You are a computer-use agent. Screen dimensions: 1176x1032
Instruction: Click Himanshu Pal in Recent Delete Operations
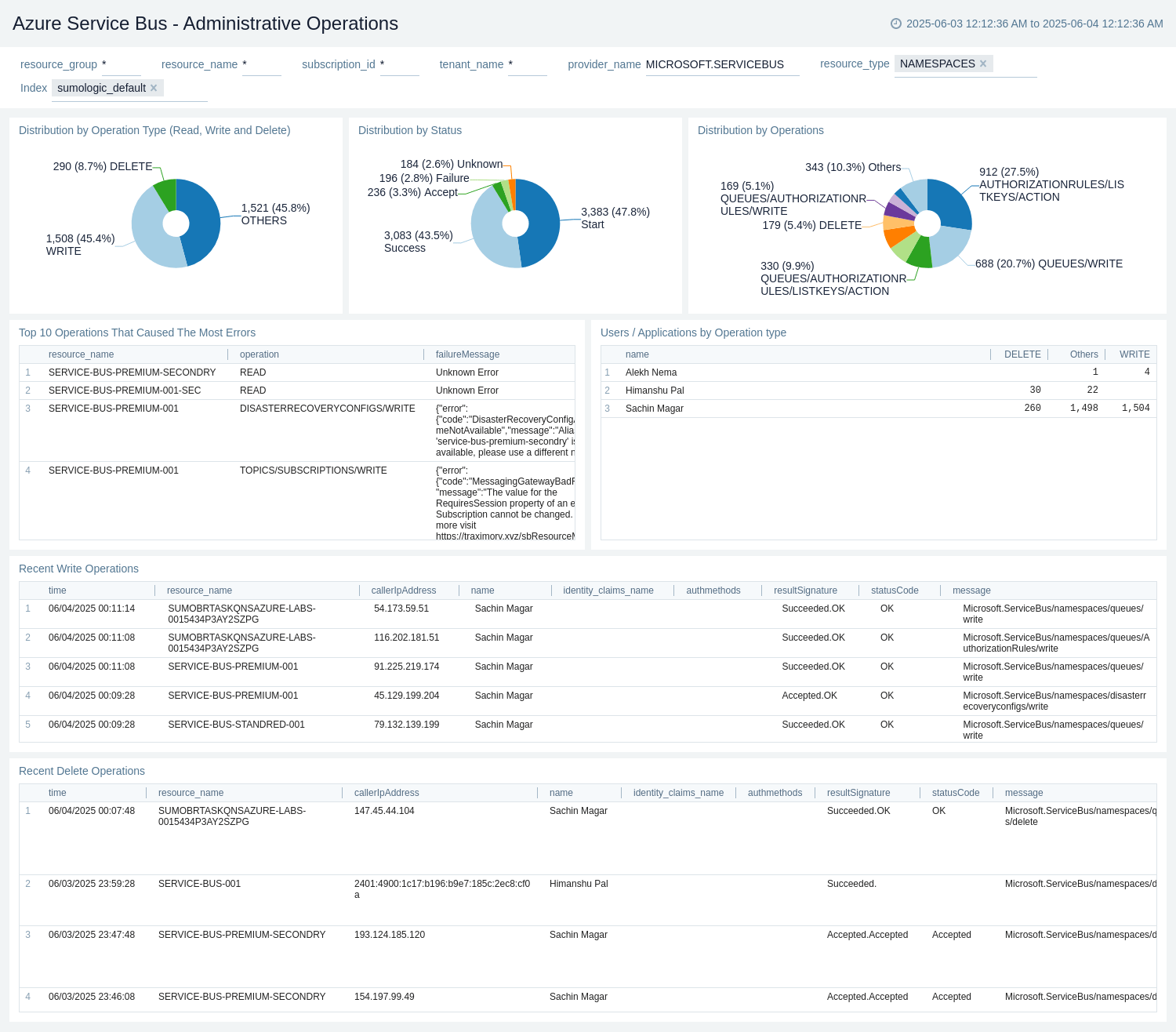(x=579, y=884)
